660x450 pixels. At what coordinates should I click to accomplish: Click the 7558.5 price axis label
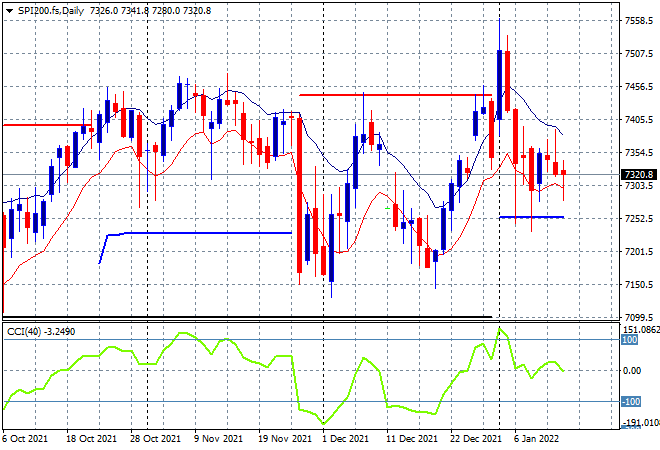point(639,21)
